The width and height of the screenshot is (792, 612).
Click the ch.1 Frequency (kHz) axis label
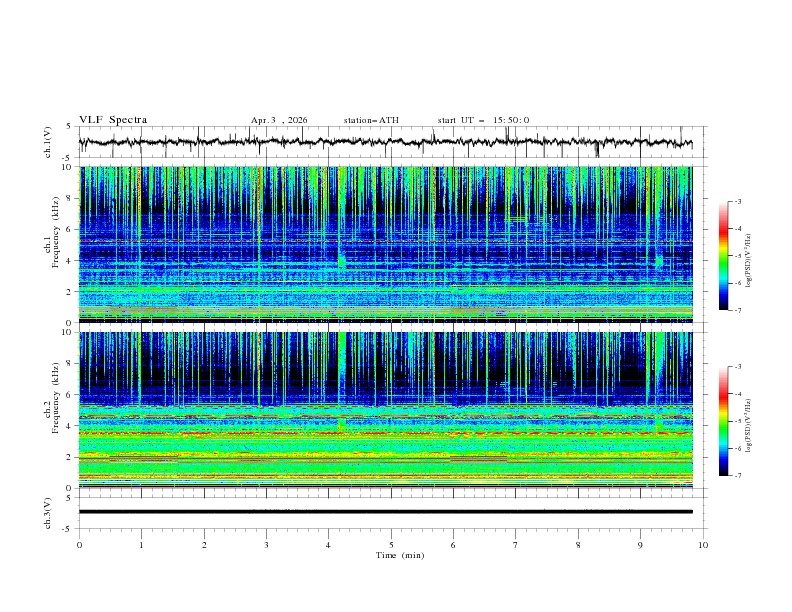tap(57, 232)
